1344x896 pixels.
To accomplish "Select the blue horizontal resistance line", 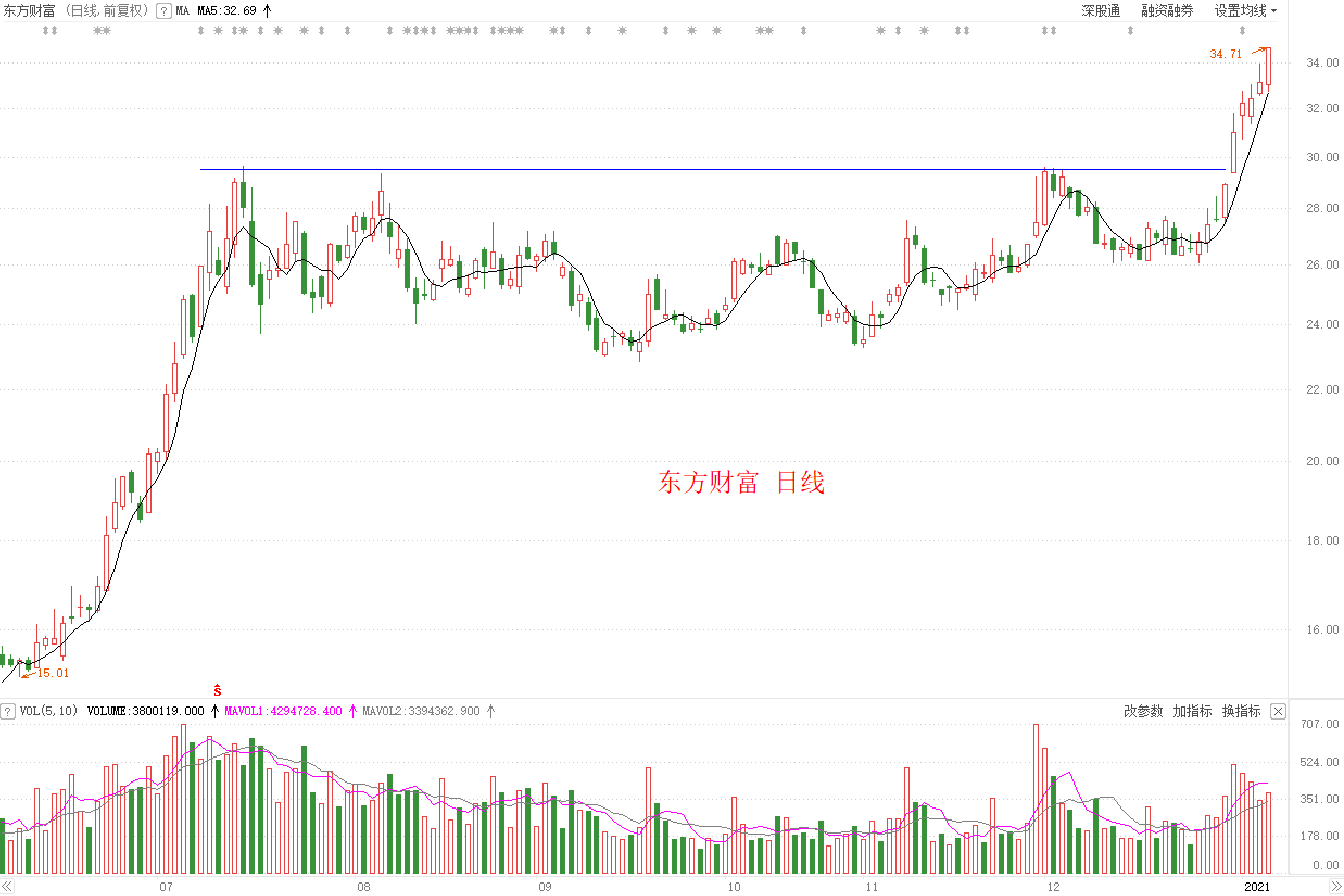I will coord(713,170).
